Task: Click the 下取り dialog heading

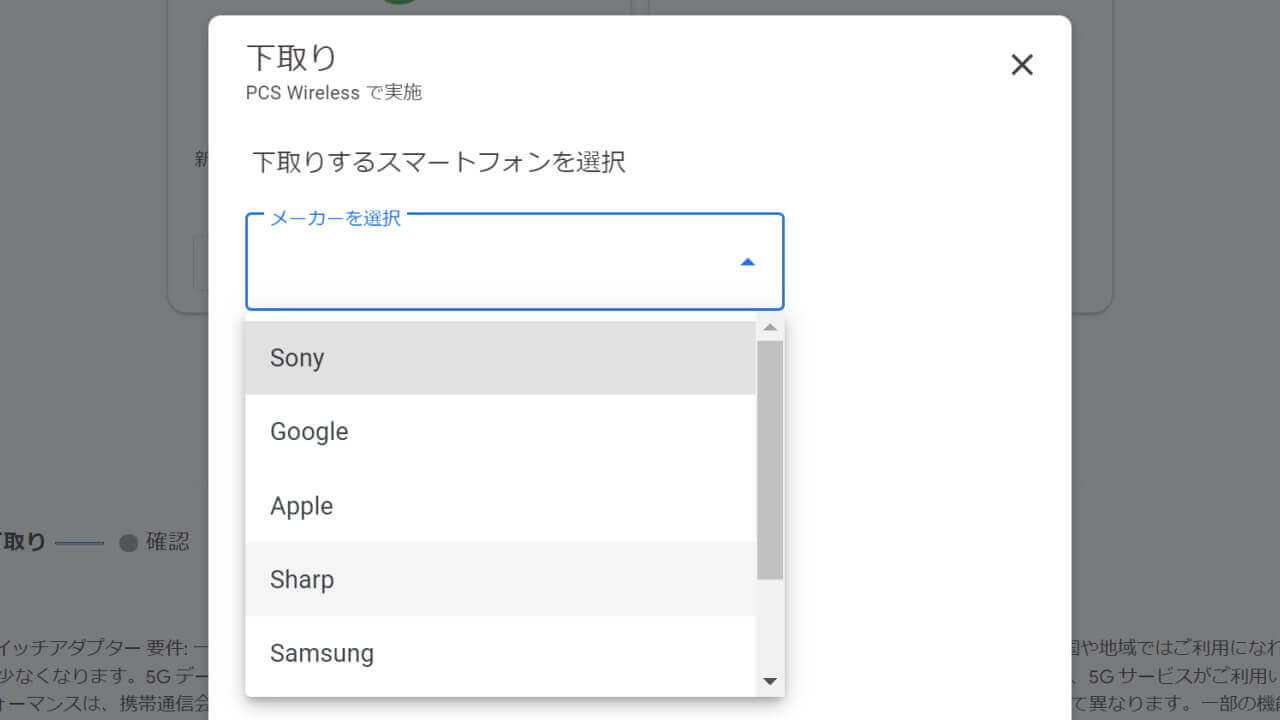Action: click(x=291, y=57)
